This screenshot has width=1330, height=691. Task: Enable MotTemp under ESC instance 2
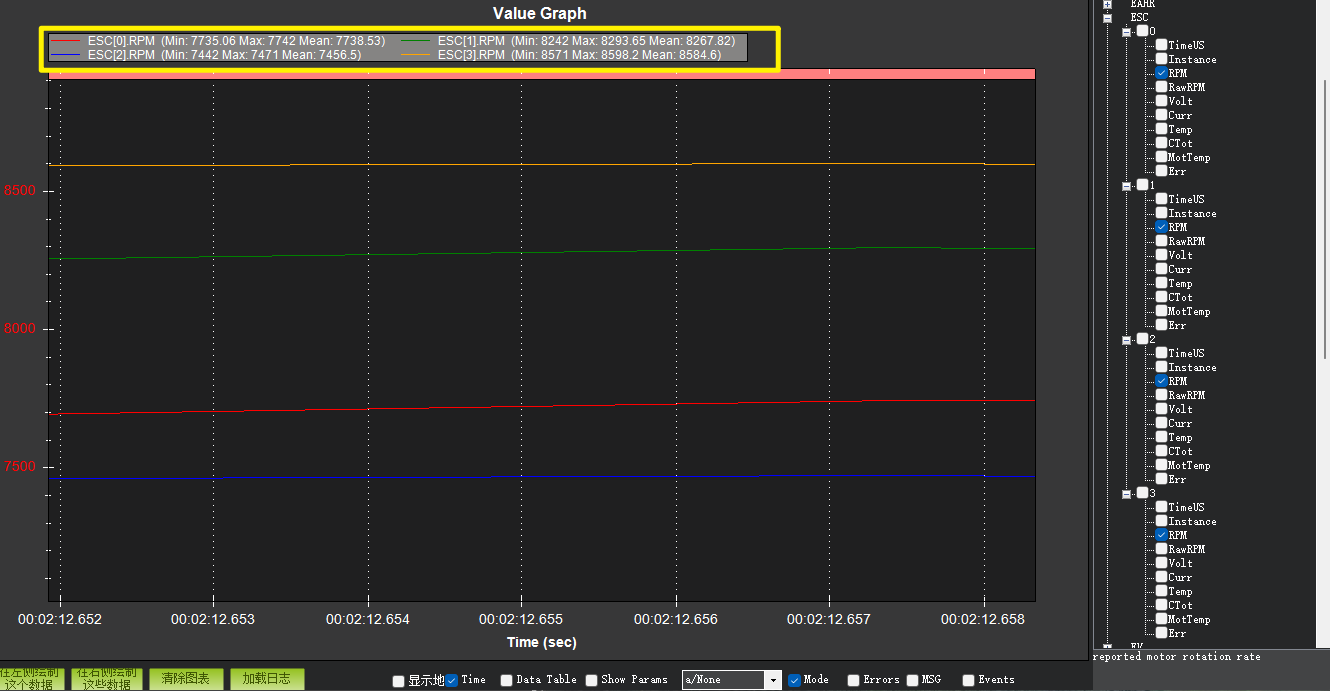click(1161, 465)
